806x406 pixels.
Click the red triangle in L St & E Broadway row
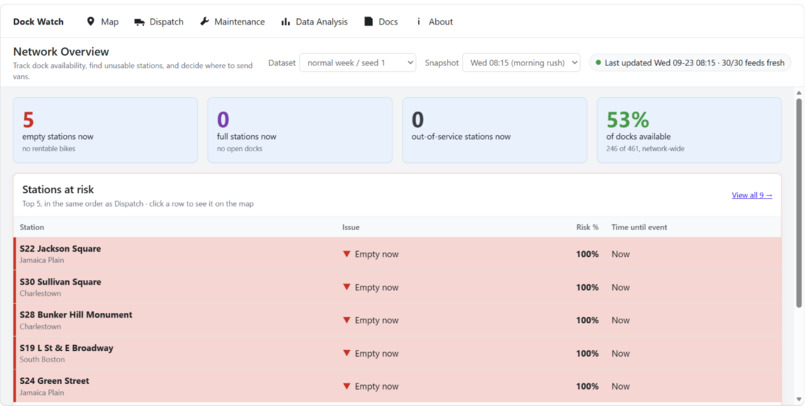(346, 353)
